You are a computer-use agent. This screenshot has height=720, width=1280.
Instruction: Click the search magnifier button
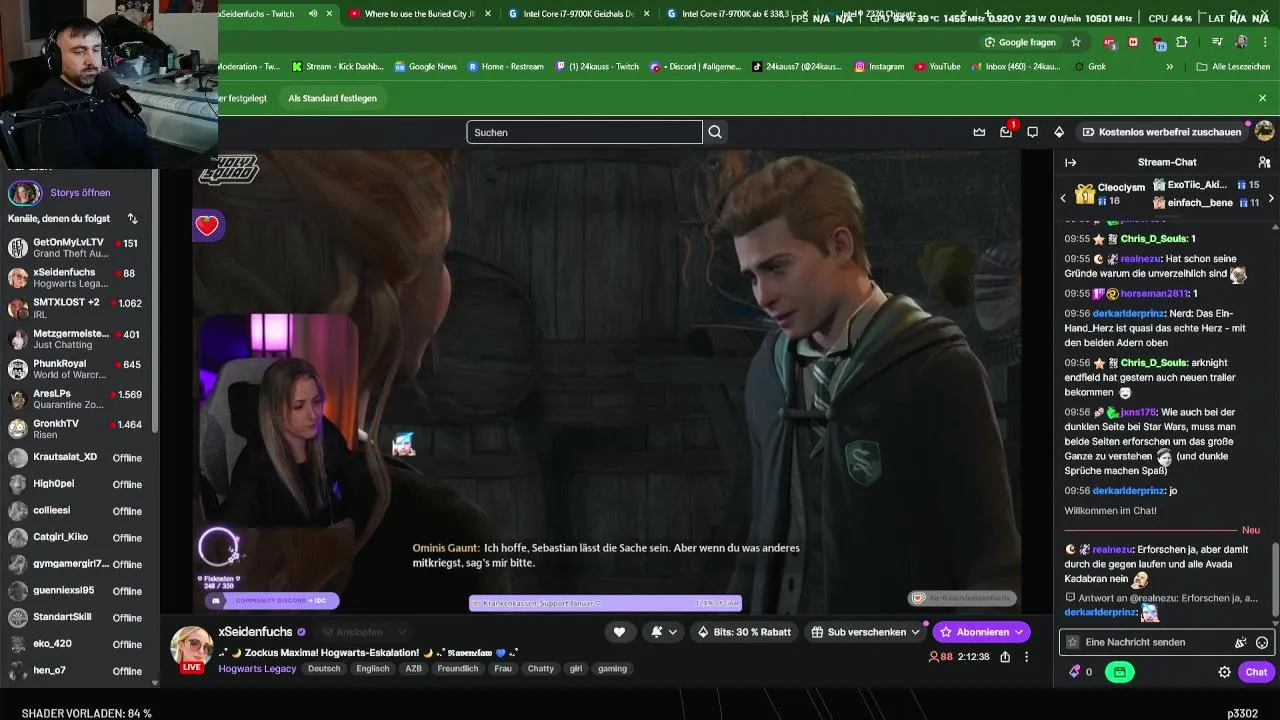coord(715,132)
